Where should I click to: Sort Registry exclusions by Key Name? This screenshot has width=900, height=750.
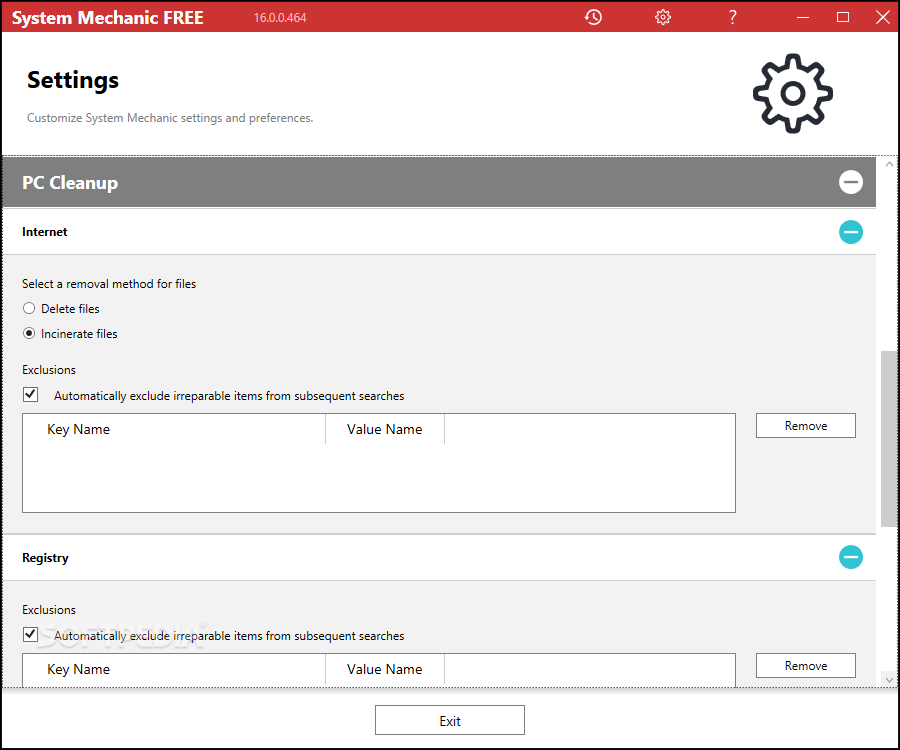174,669
